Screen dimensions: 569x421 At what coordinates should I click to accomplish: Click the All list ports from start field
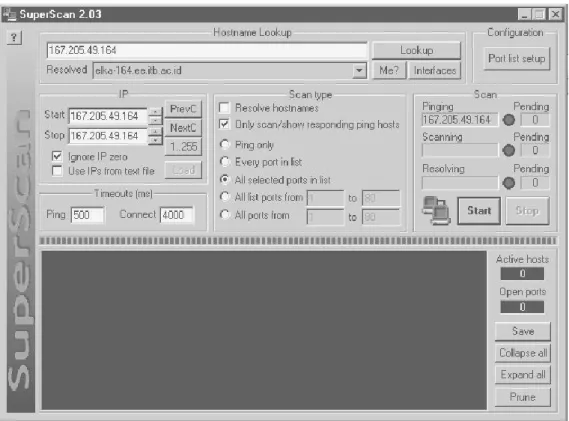click(x=325, y=198)
